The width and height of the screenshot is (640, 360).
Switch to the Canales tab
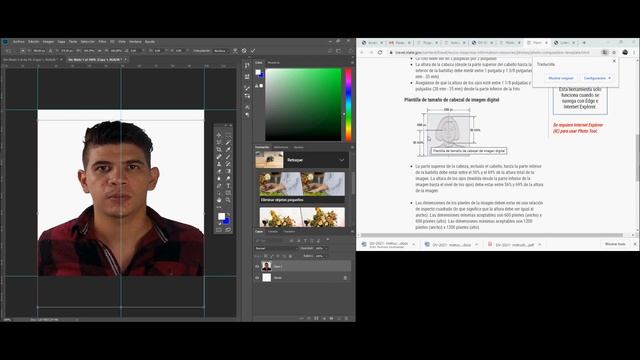(273, 231)
